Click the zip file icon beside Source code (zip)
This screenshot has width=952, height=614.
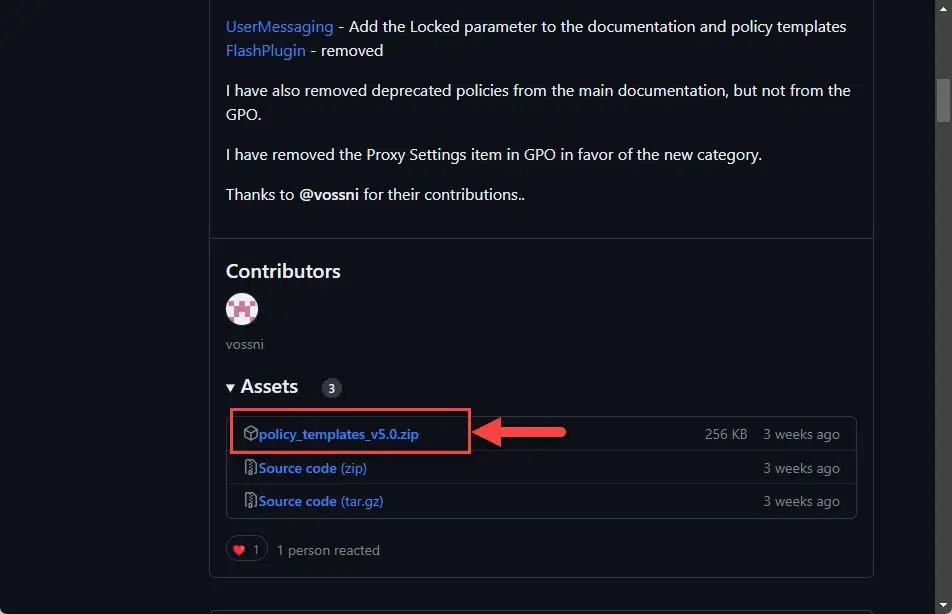pos(250,467)
